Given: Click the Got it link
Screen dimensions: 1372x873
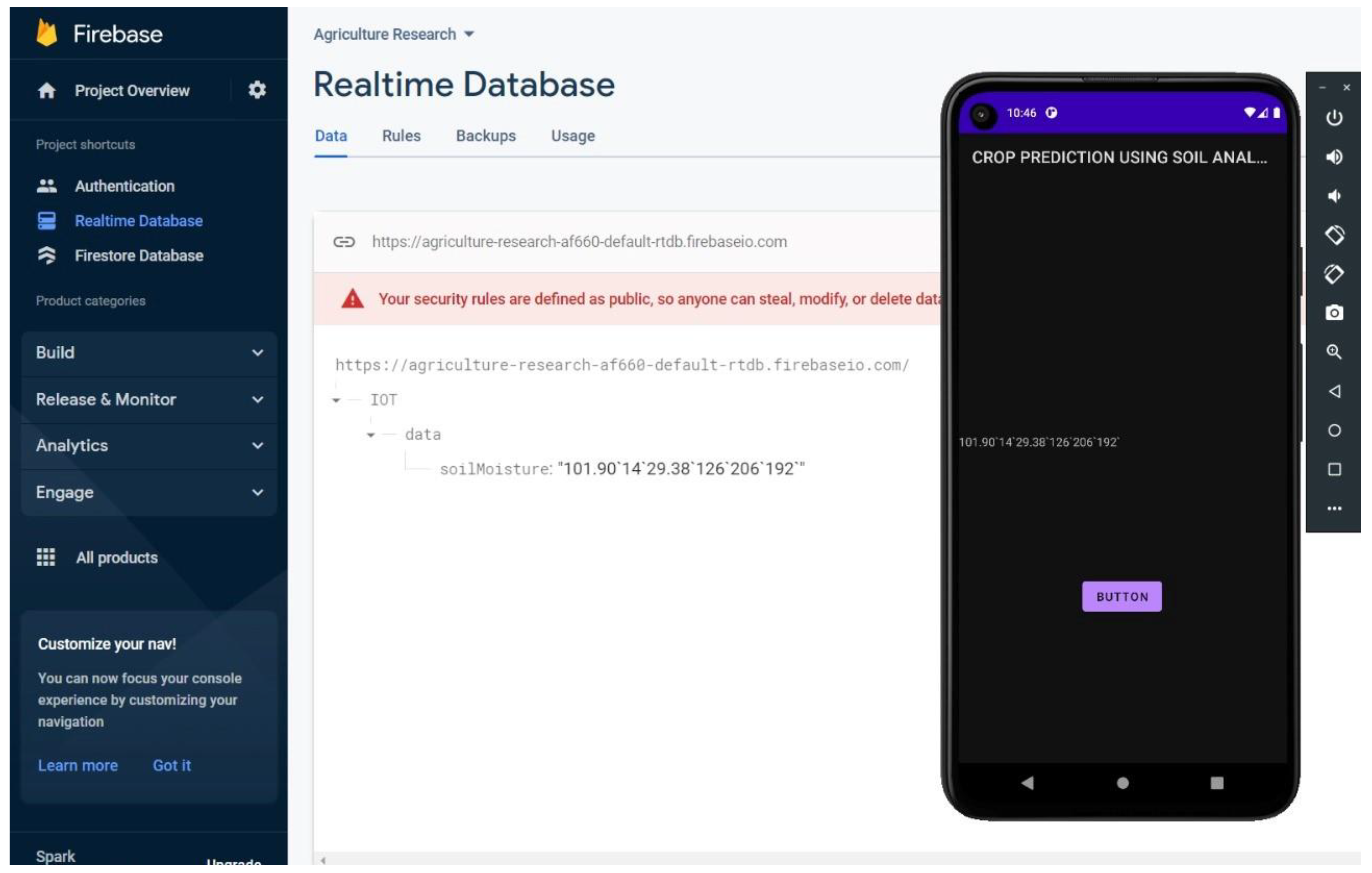Looking at the screenshot, I should point(172,765).
